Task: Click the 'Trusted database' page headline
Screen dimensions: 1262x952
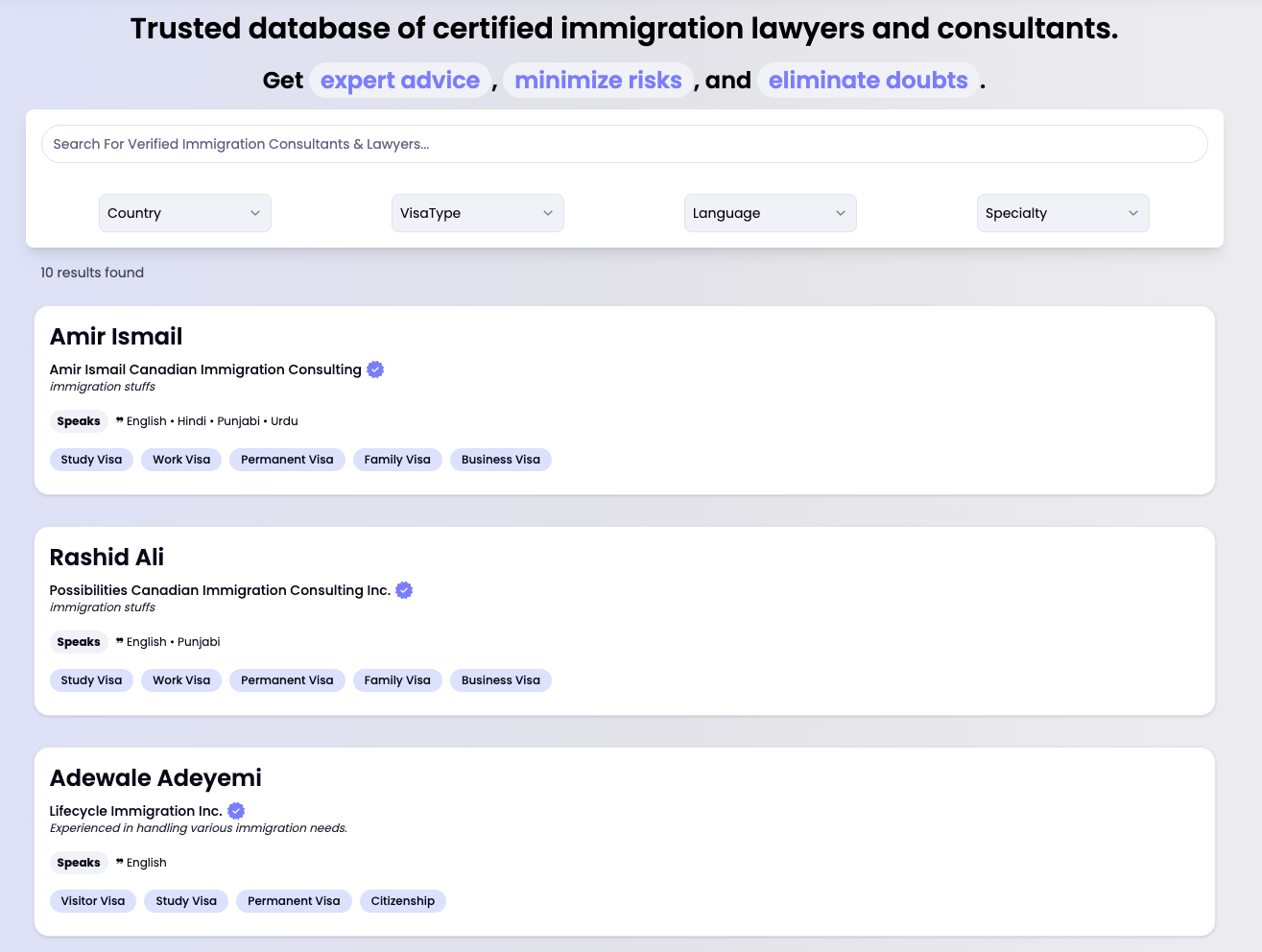Action: (624, 29)
